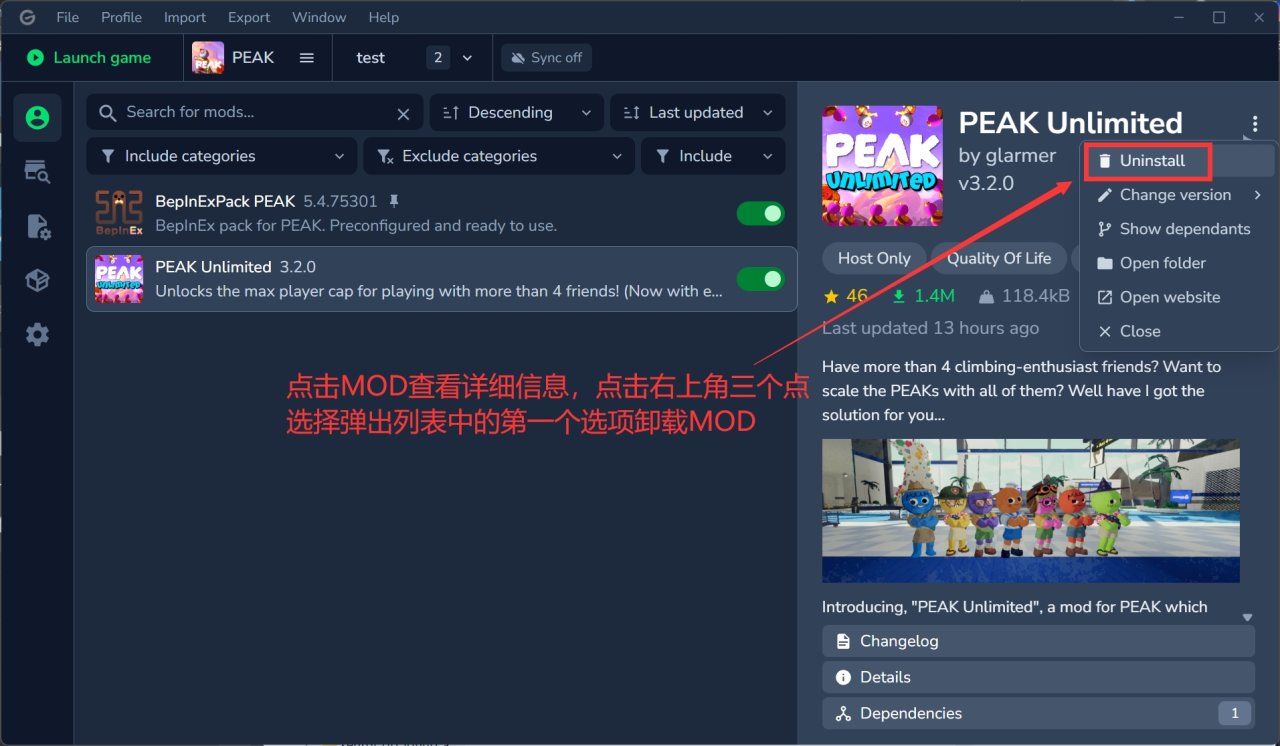The width and height of the screenshot is (1280, 746).
Task: Click the Quality Of Life category tag
Action: pos(999,258)
